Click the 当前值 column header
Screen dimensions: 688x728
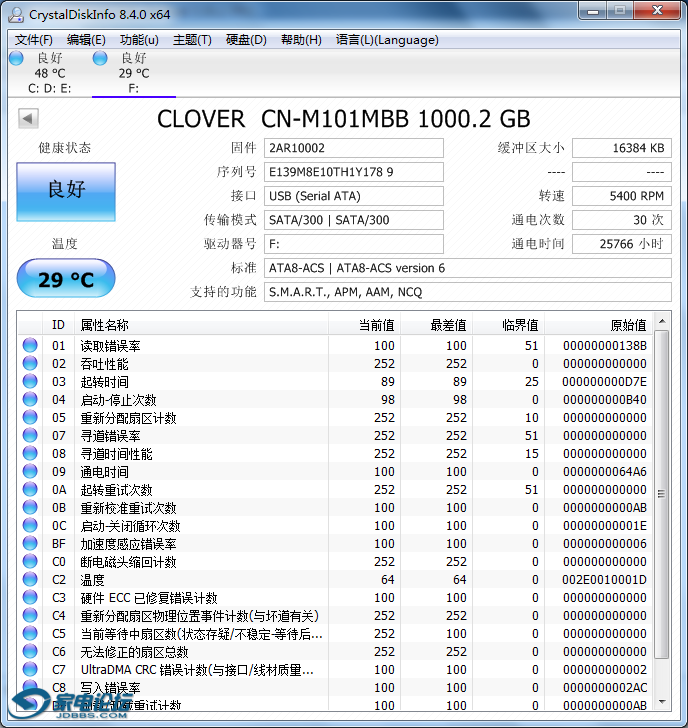click(364, 325)
